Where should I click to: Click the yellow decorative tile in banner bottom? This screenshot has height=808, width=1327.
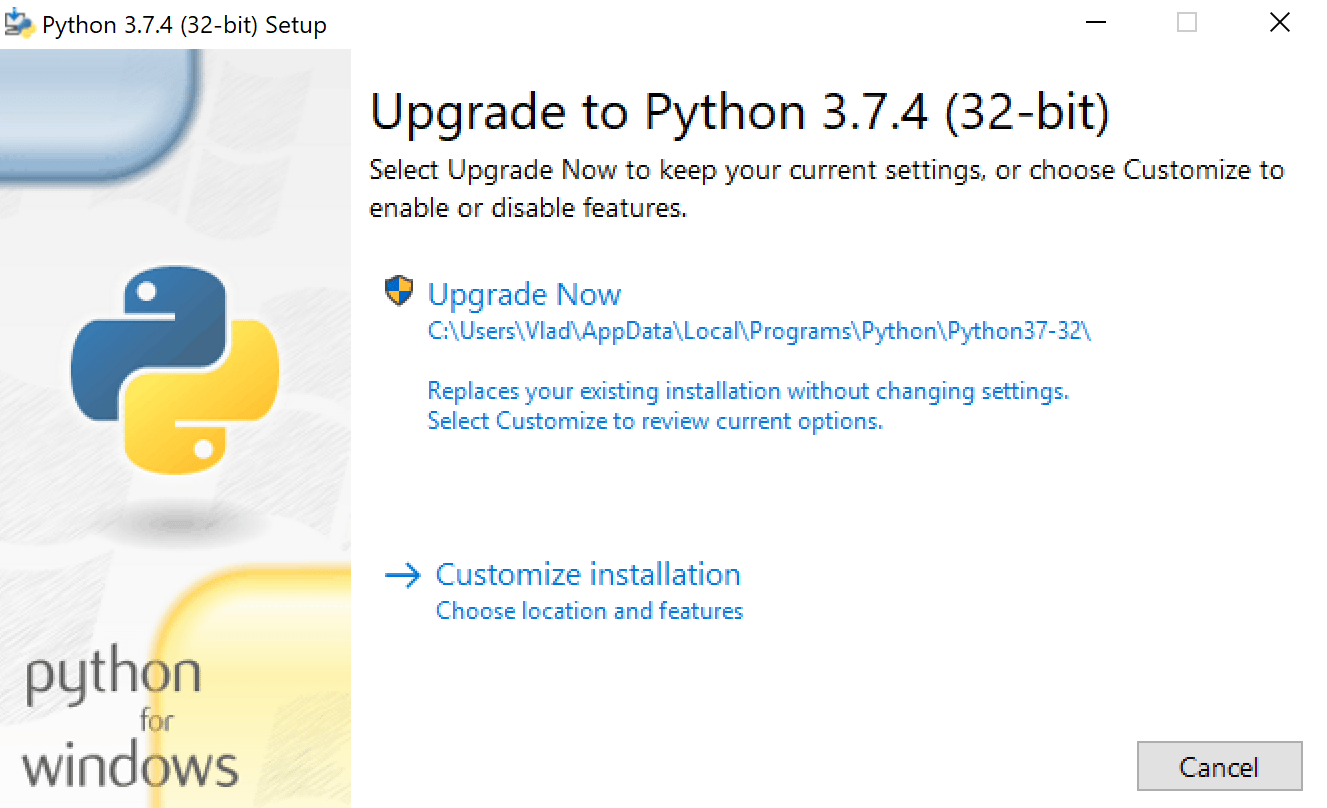[254, 688]
